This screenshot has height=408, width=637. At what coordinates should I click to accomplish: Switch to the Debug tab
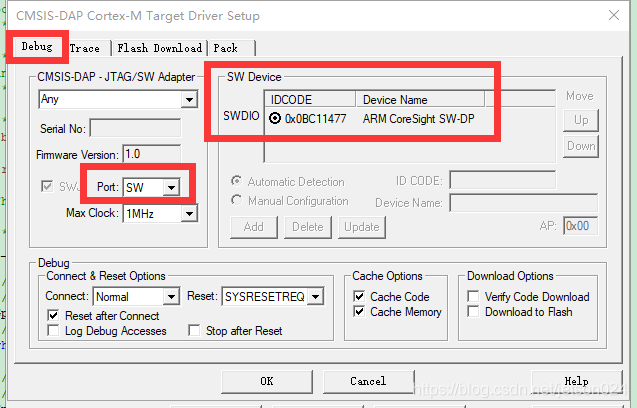(x=37, y=47)
